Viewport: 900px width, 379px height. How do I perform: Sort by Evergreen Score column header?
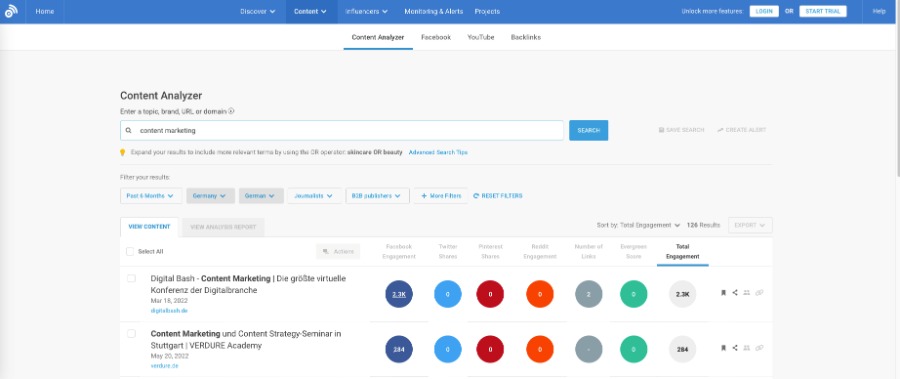tap(634, 252)
